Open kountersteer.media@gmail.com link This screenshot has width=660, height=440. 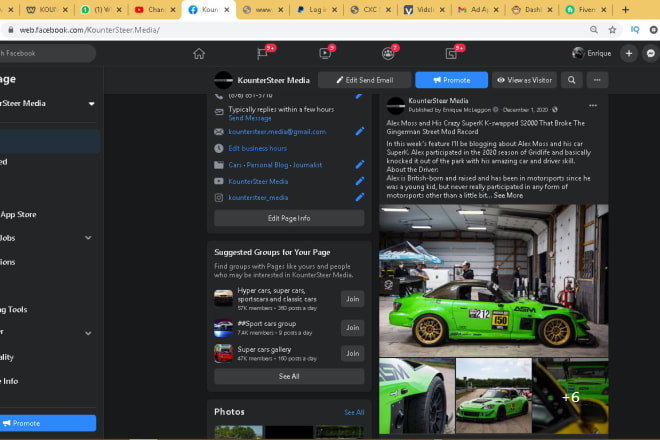(x=277, y=132)
